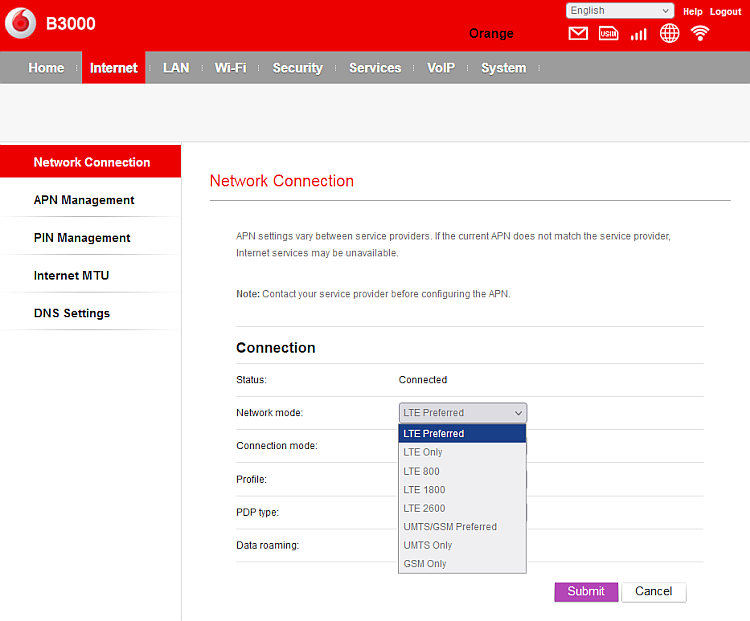Click the Wi-Fi status icon
The width and height of the screenshot is (750, 621).
point(700,34)
